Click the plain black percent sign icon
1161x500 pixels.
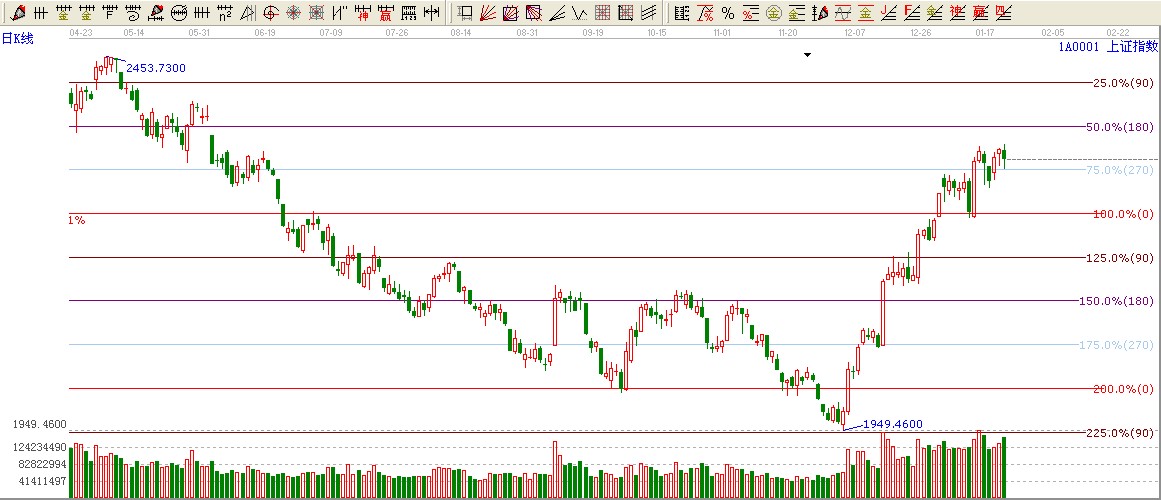tap(727, 13)
